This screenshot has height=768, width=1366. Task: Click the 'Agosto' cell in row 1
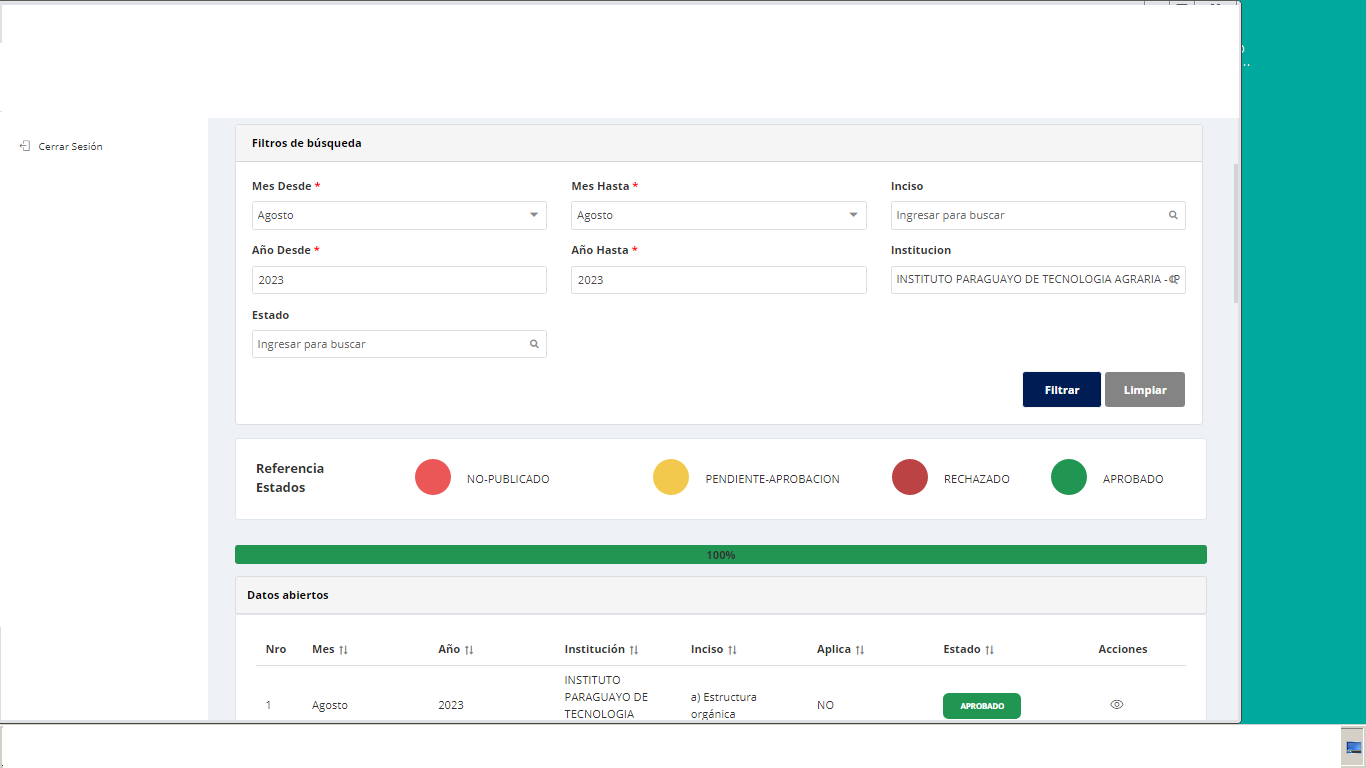[x=330, y=705]
